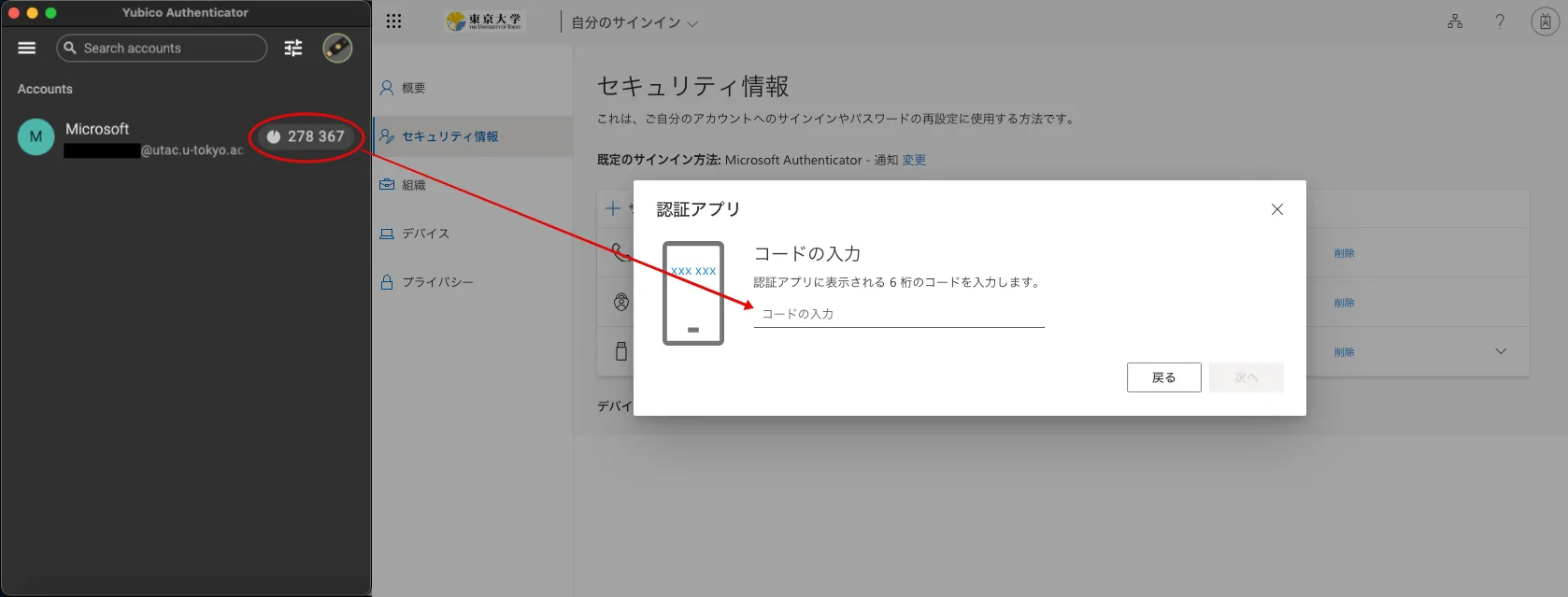
Task: Click the YubiKey device icon
Action: [337, 48]
